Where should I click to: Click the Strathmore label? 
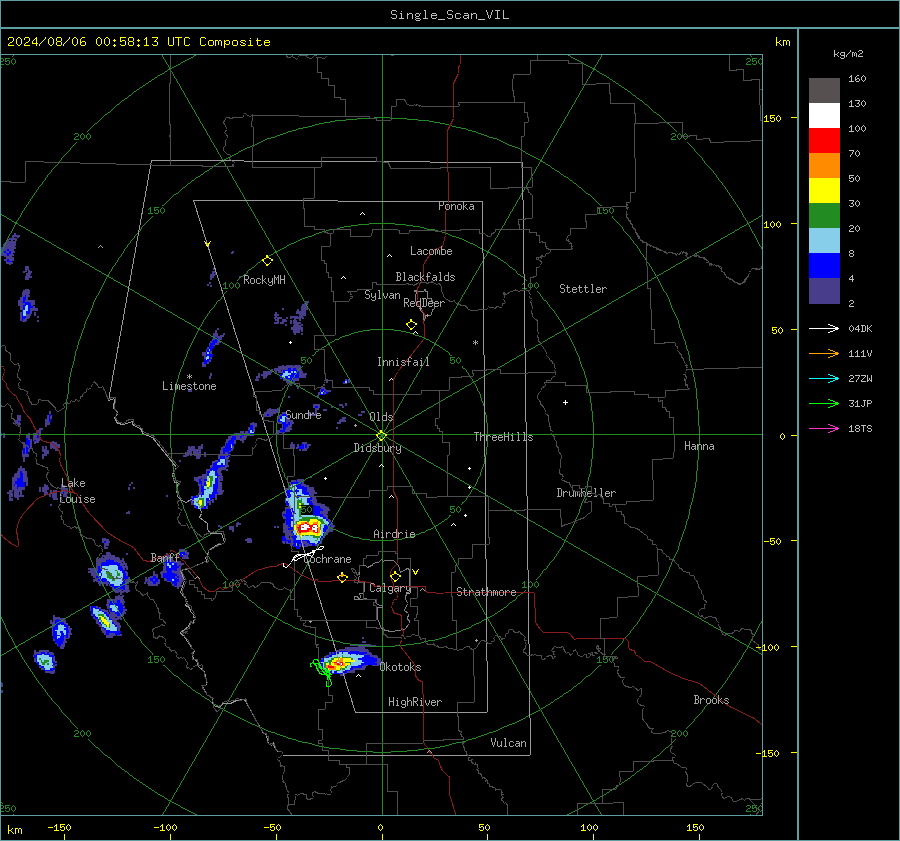pyautogui.click(x=486, y=592)
